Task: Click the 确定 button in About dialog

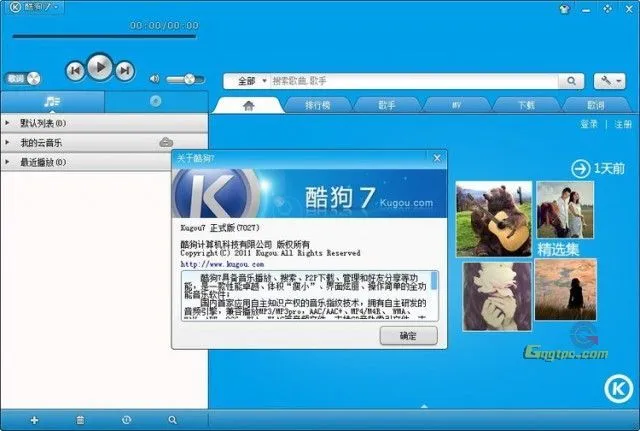Action: click(x=408, y=336)
